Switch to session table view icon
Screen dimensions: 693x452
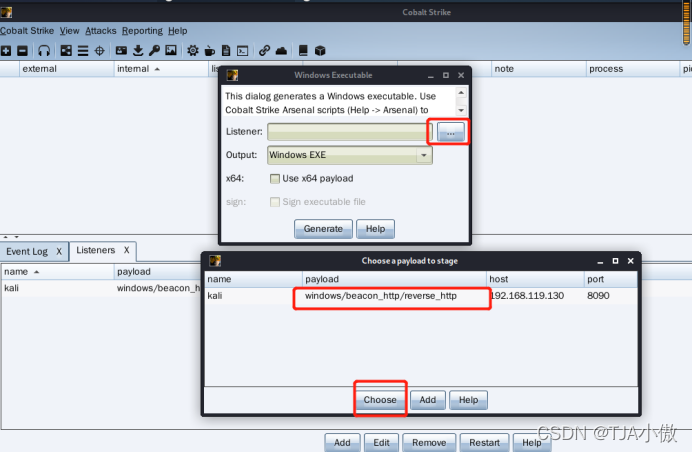(83, 51)
